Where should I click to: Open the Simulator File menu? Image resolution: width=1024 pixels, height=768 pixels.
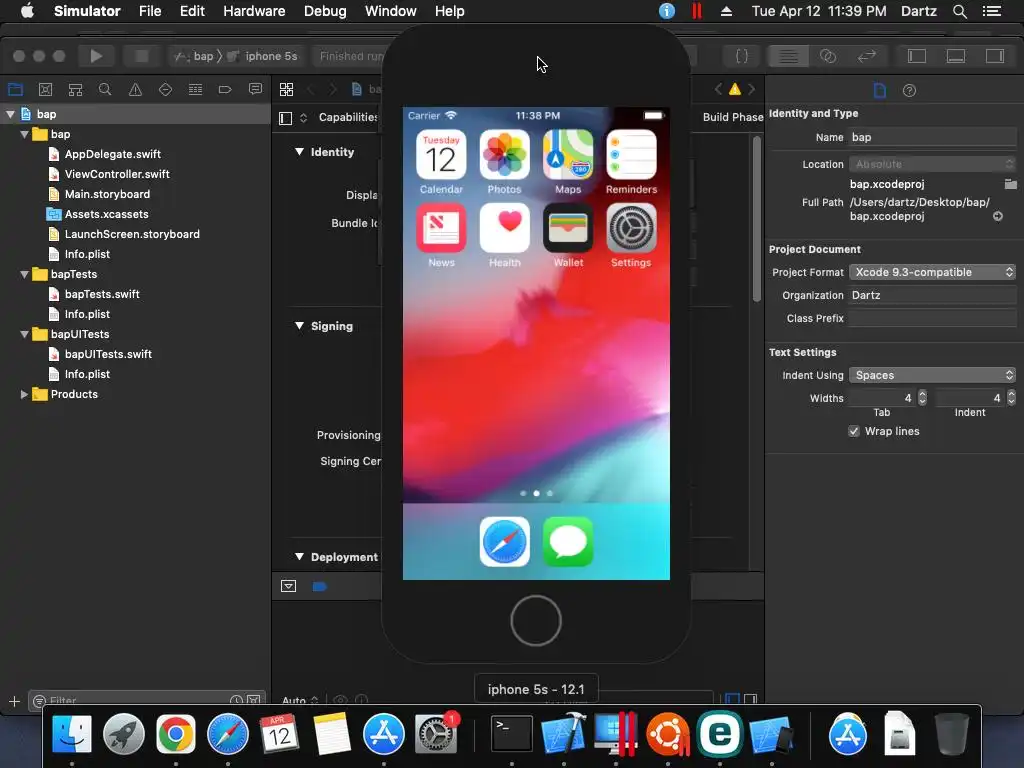point(150,11)
